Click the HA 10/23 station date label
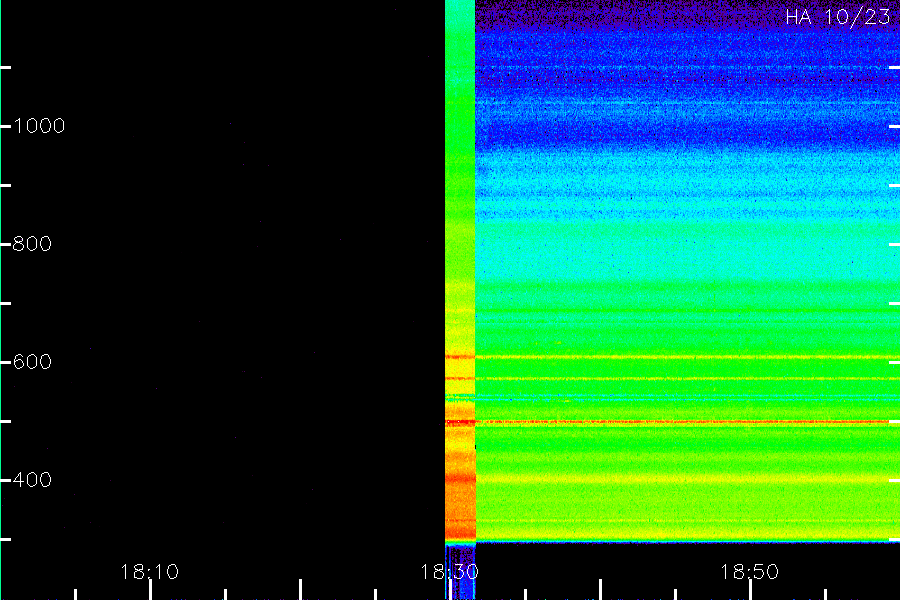 837,17
